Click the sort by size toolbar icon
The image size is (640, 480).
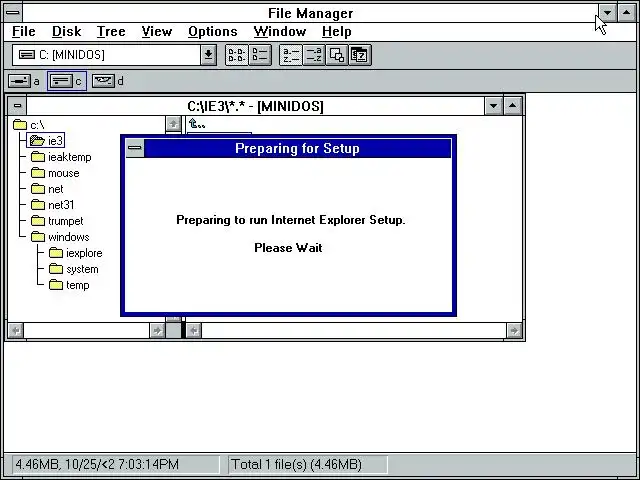click(337, 55)
